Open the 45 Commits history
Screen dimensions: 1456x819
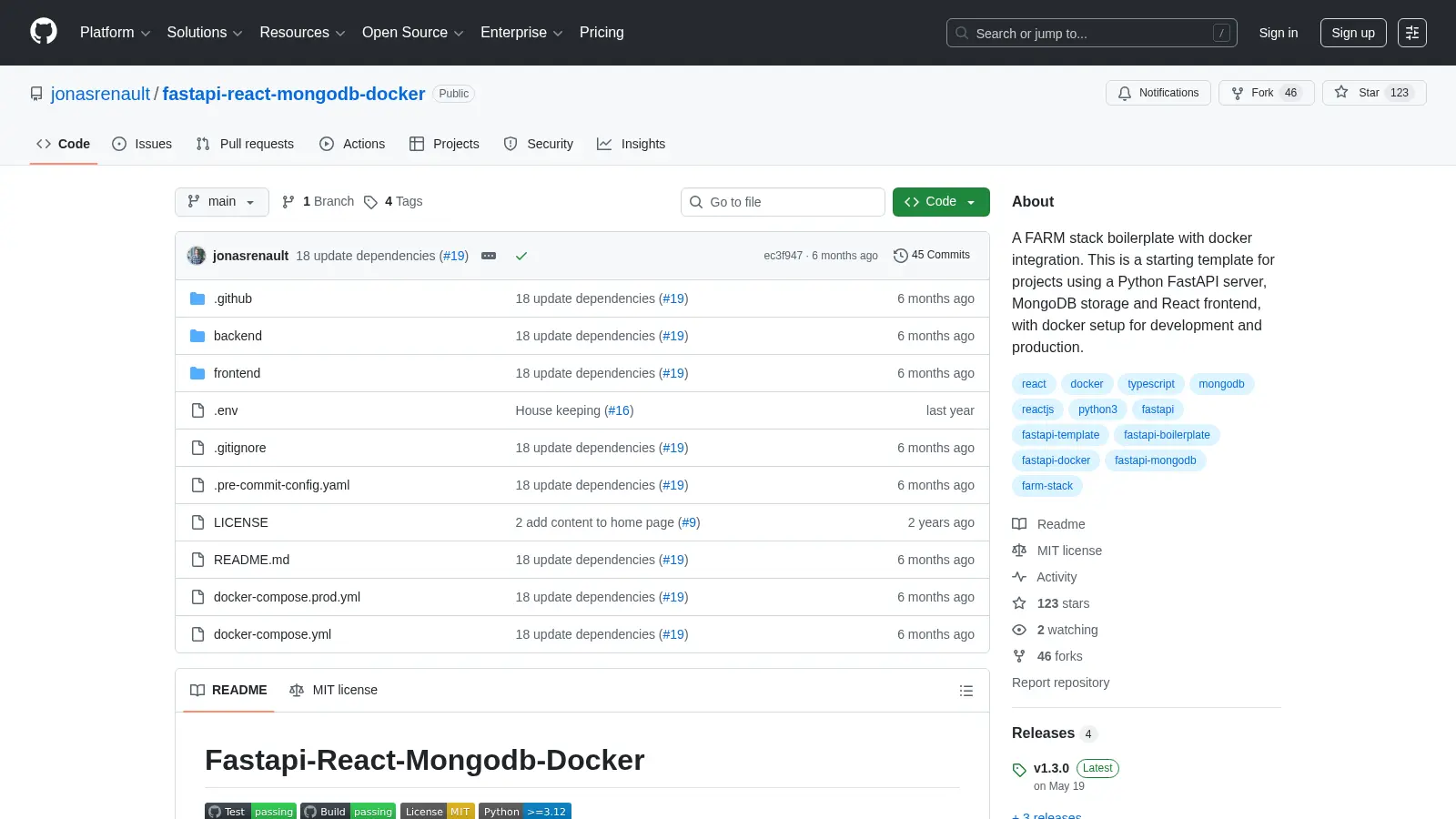point(932,256)
